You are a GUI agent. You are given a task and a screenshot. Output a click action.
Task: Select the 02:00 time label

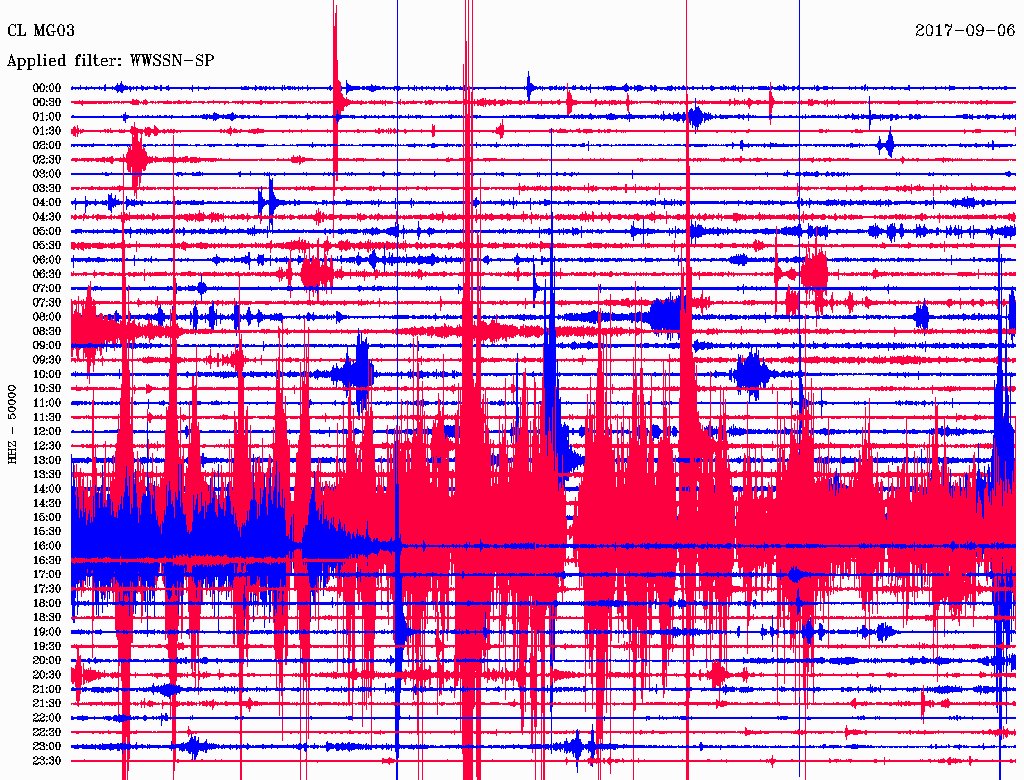point(47,145)
